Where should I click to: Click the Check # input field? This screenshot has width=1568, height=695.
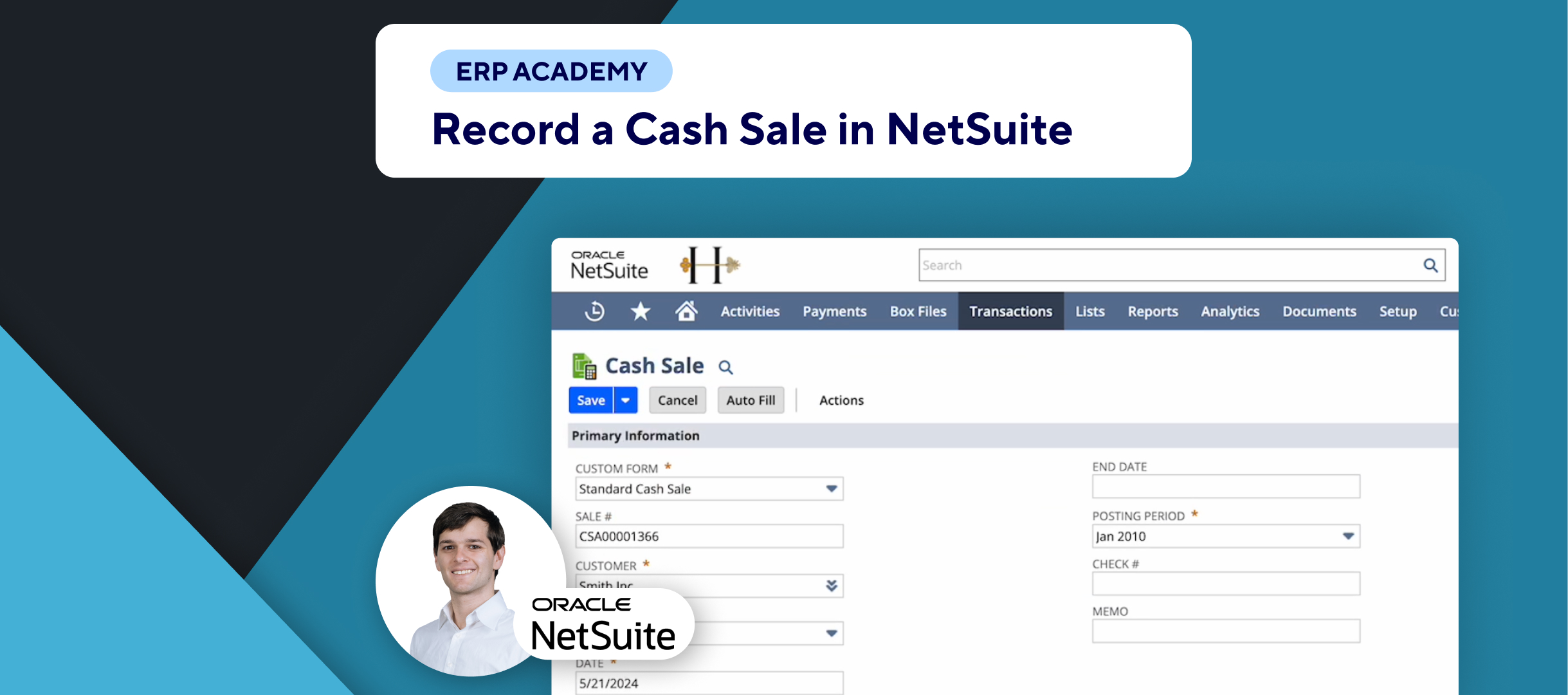[1225, 584]
